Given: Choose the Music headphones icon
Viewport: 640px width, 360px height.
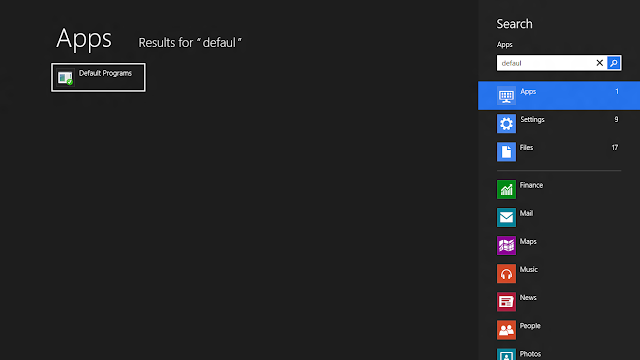Looking at the screenshot, I should point(506,274).
